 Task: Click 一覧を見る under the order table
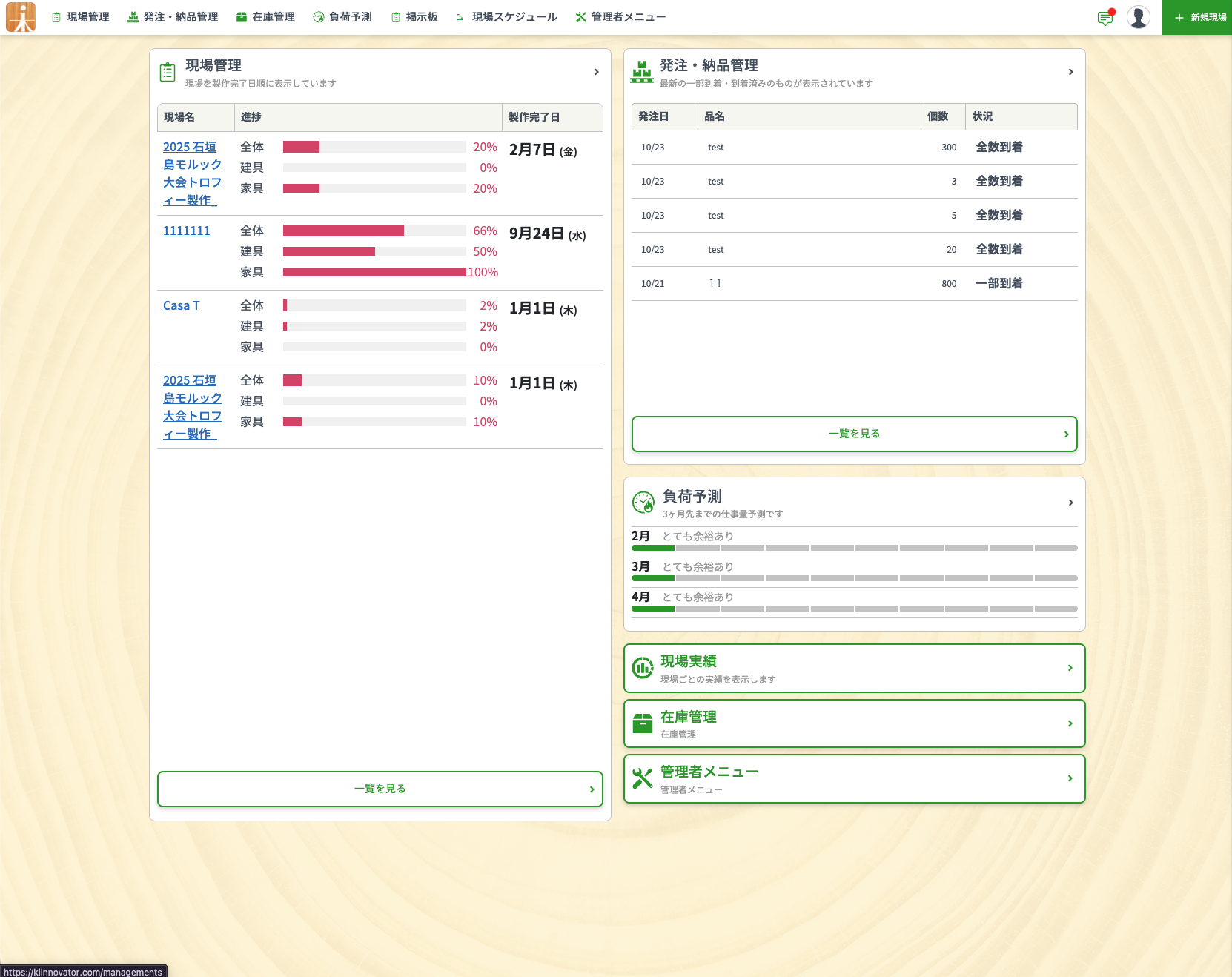854,434
